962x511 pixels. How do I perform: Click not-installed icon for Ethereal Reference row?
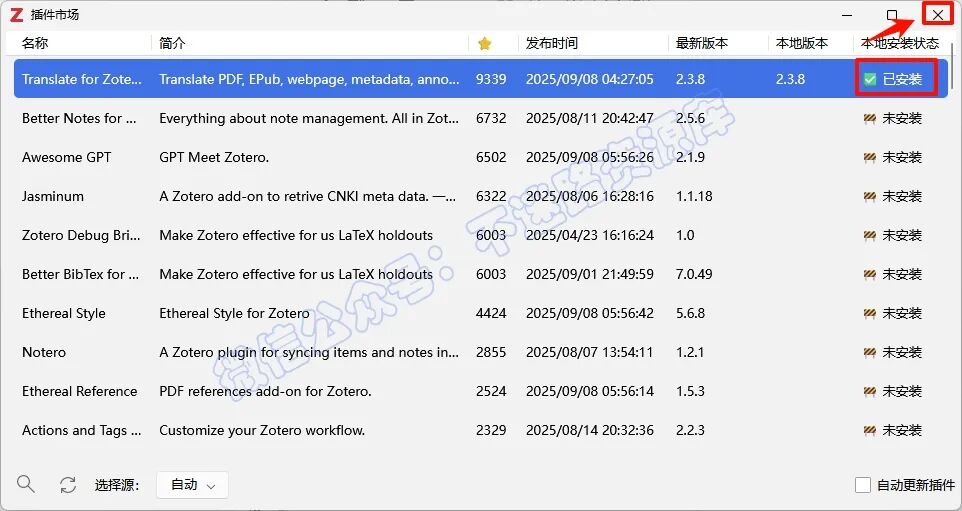click(869, 391)
